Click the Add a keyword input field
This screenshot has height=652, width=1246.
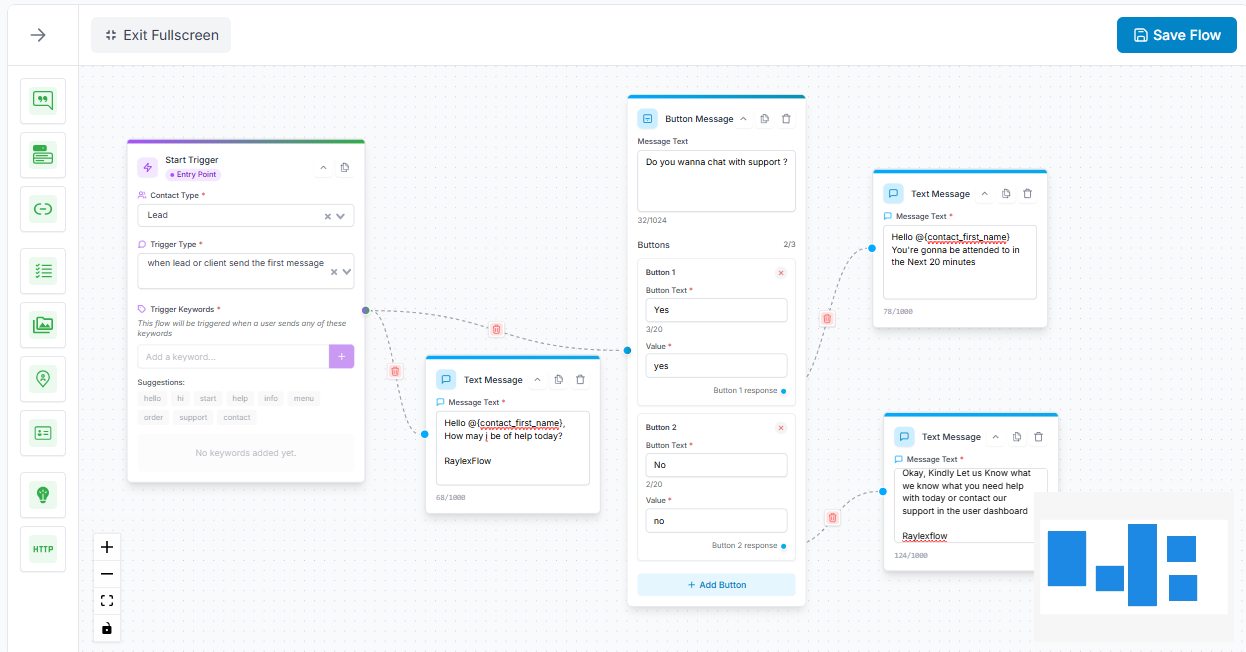point(233,357)
